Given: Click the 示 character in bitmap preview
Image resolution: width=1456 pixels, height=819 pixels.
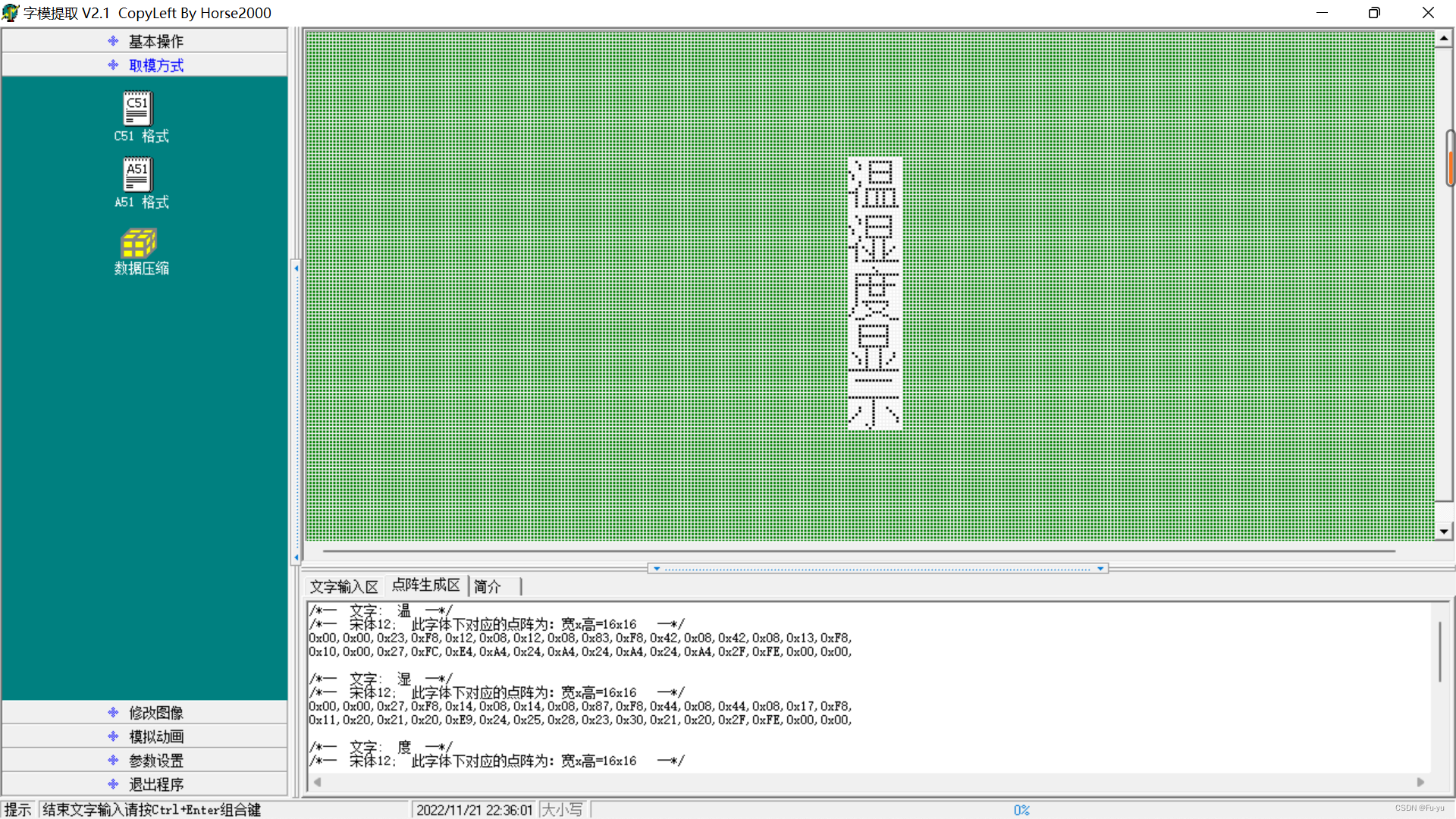Looking at the screenshot, I should coord(874,403).
